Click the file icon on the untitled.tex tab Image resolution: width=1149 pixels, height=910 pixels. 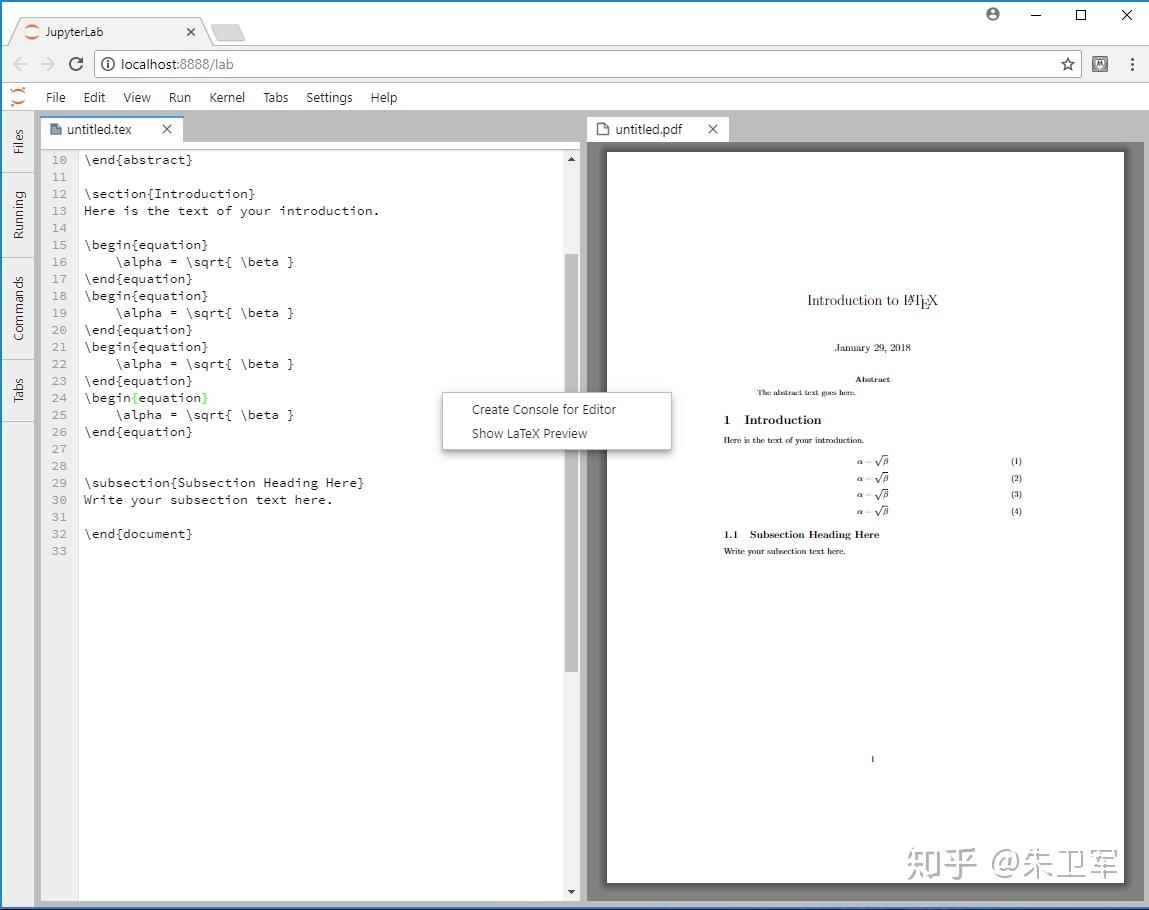click(x=57, y=128)
